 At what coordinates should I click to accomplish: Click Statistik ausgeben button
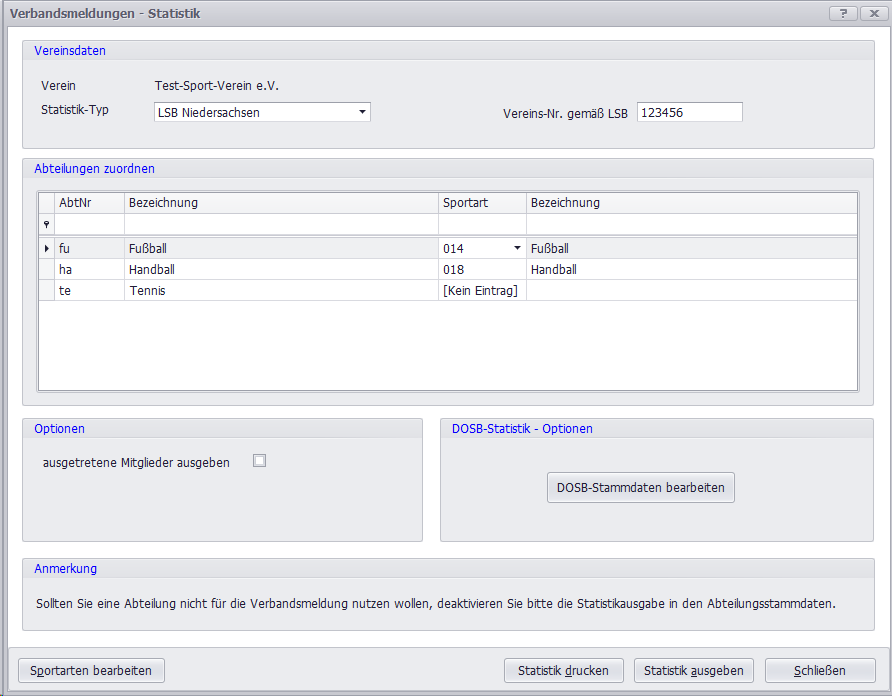point(694,670)
